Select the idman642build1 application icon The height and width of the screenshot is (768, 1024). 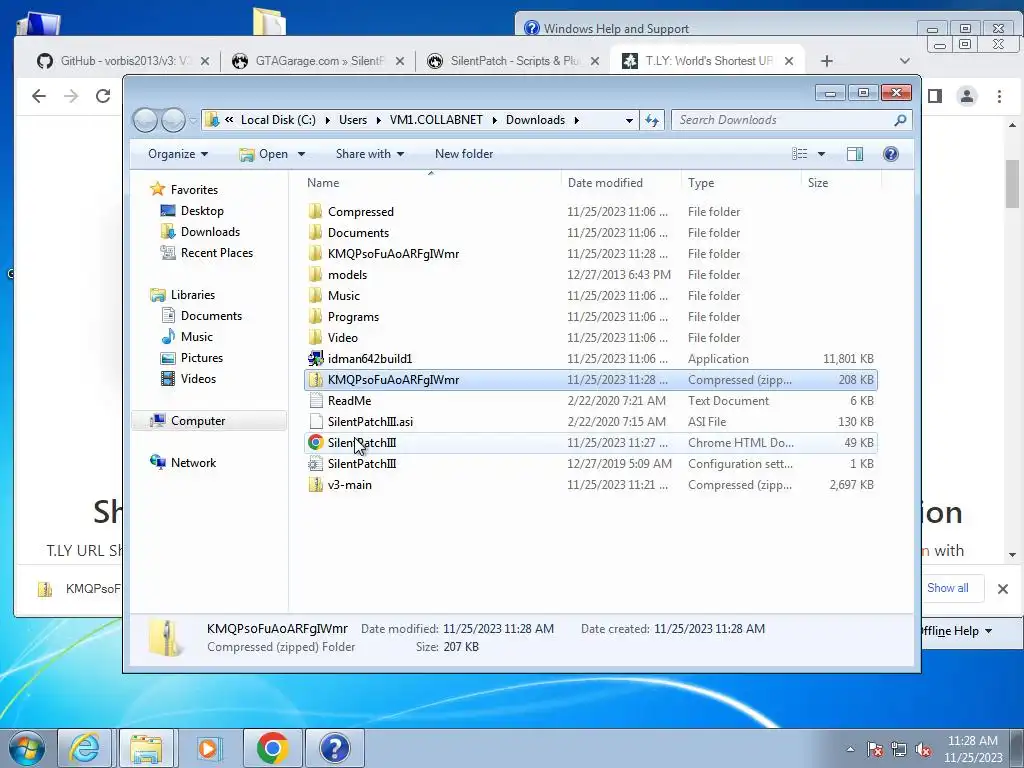tap(315, 359)
